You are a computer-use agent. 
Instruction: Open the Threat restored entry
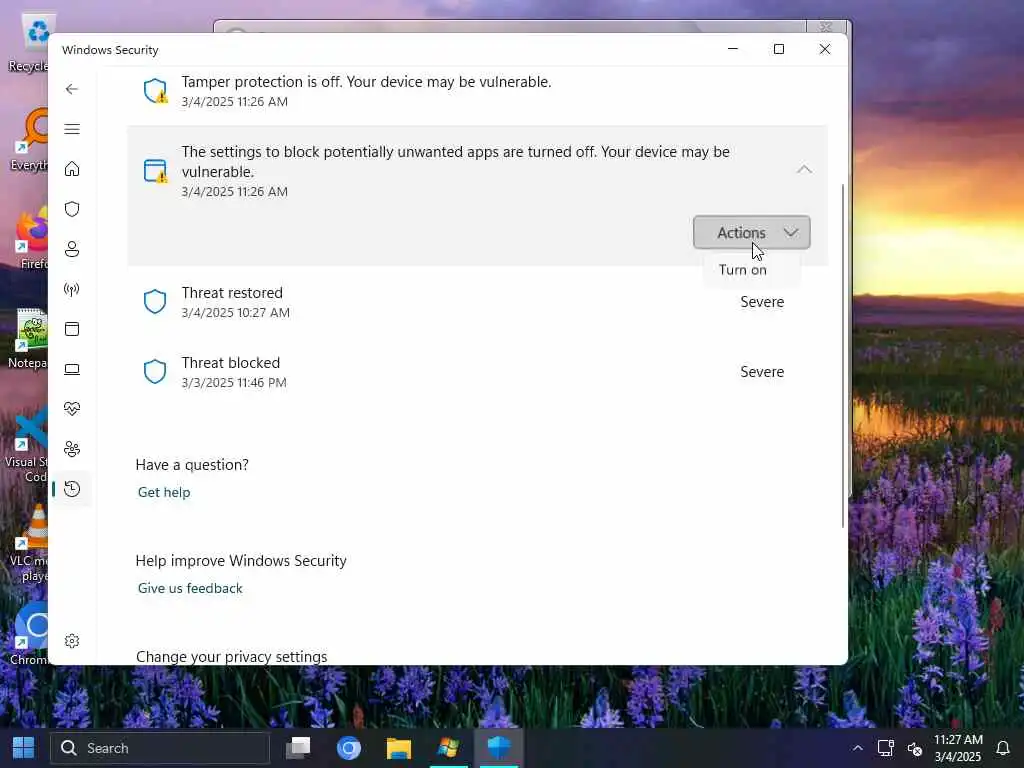pos(477,302)
